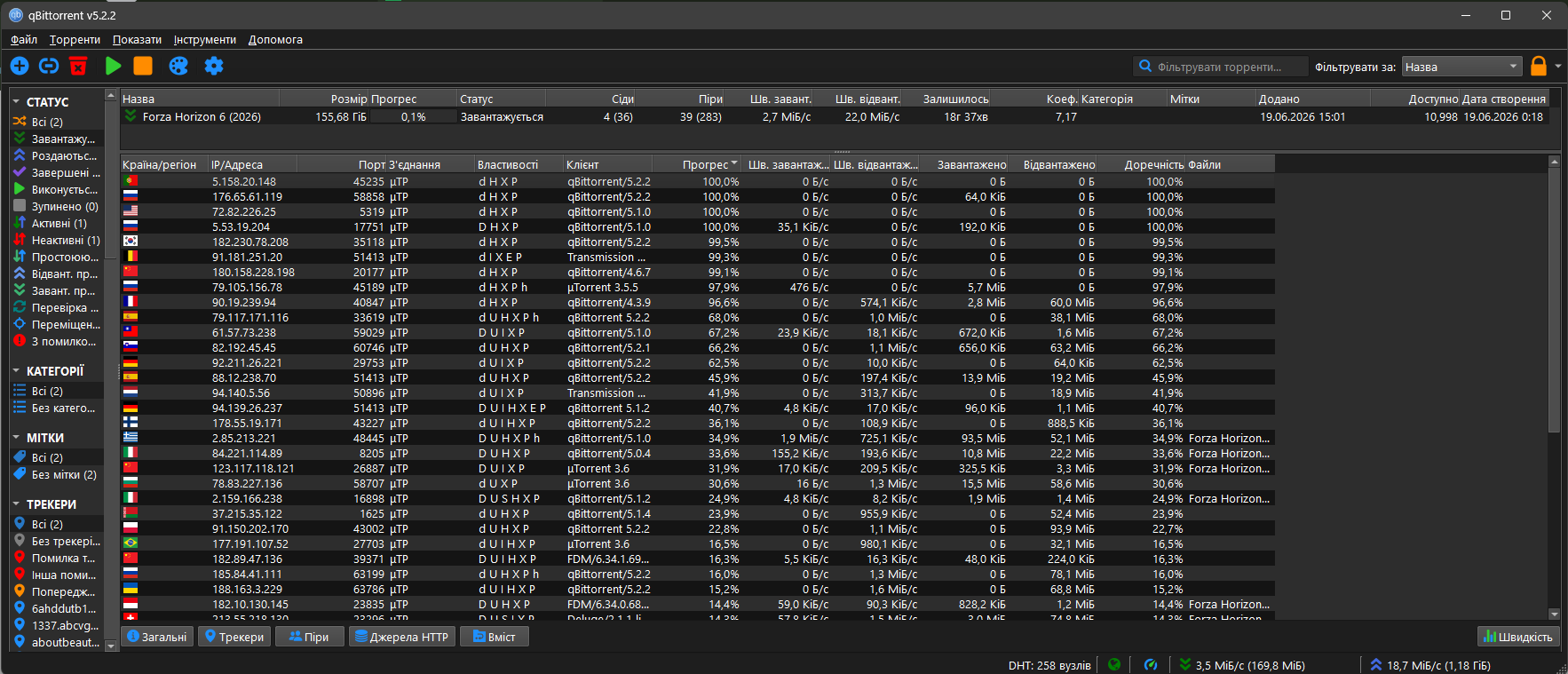The width and height of the screenshot is (1568, 674).
Task: Switch to the Загальні tab
Action: (157, 637)
